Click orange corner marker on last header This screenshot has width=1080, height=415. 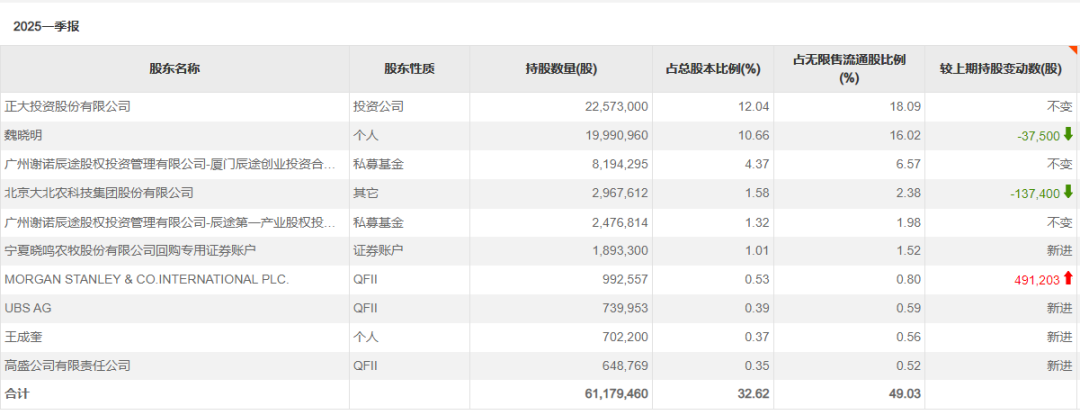point(1072,50)
